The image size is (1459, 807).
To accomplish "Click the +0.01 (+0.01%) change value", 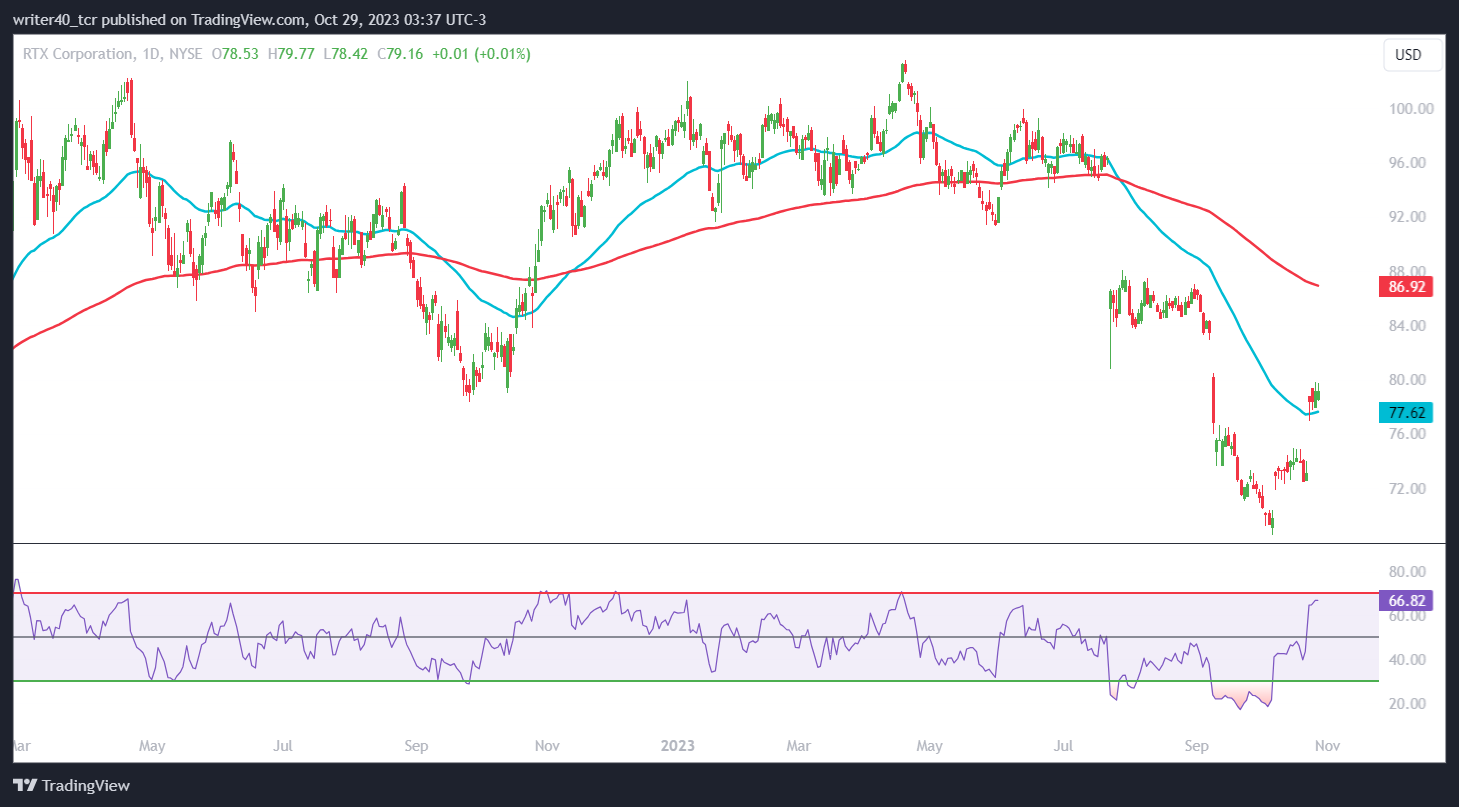I will pos(481,54).
